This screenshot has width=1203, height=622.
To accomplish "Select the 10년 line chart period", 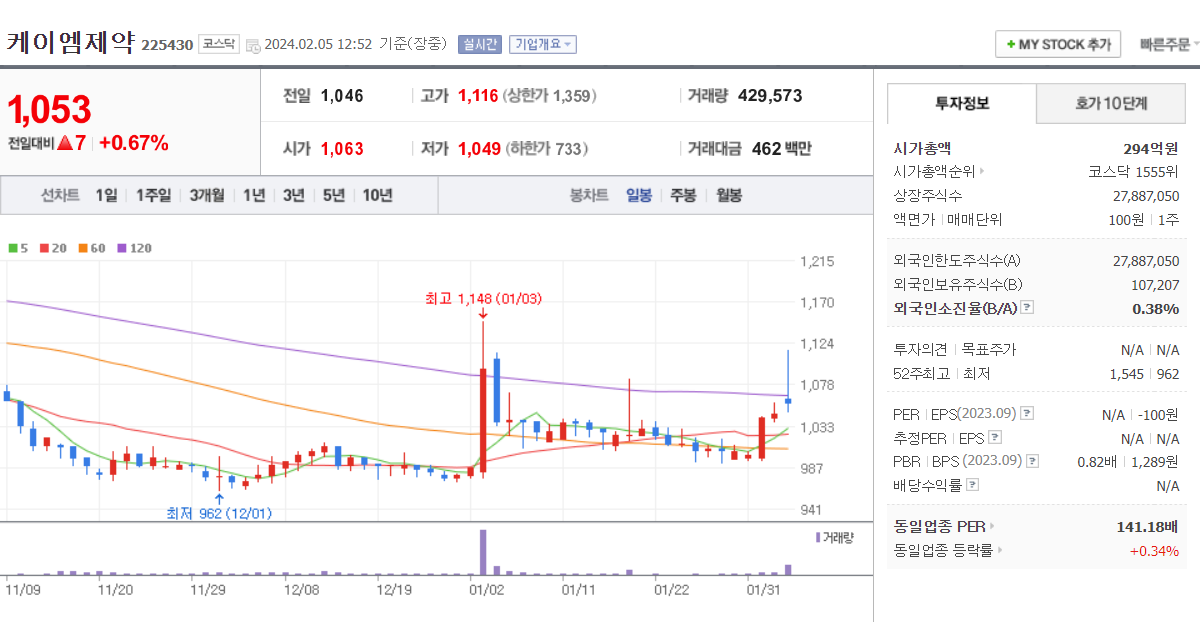I will (x=378, y=195).
